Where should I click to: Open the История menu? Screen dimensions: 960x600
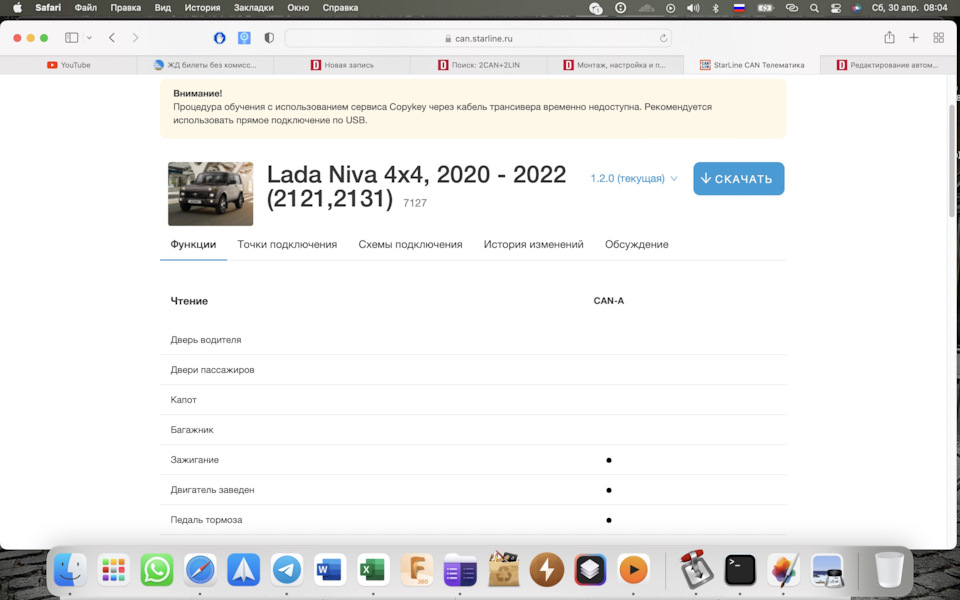coord(202,8)
